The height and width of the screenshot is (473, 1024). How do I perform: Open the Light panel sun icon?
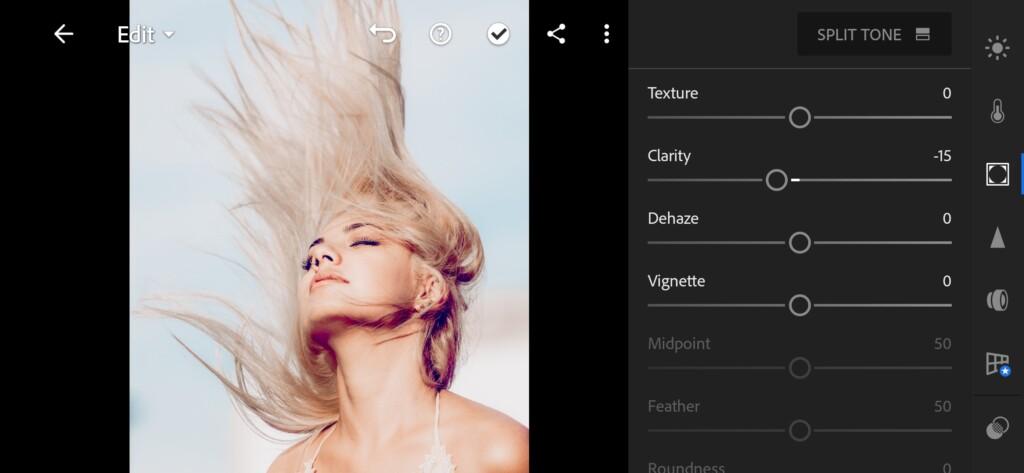pyautogui.click(x=997, y=48)
